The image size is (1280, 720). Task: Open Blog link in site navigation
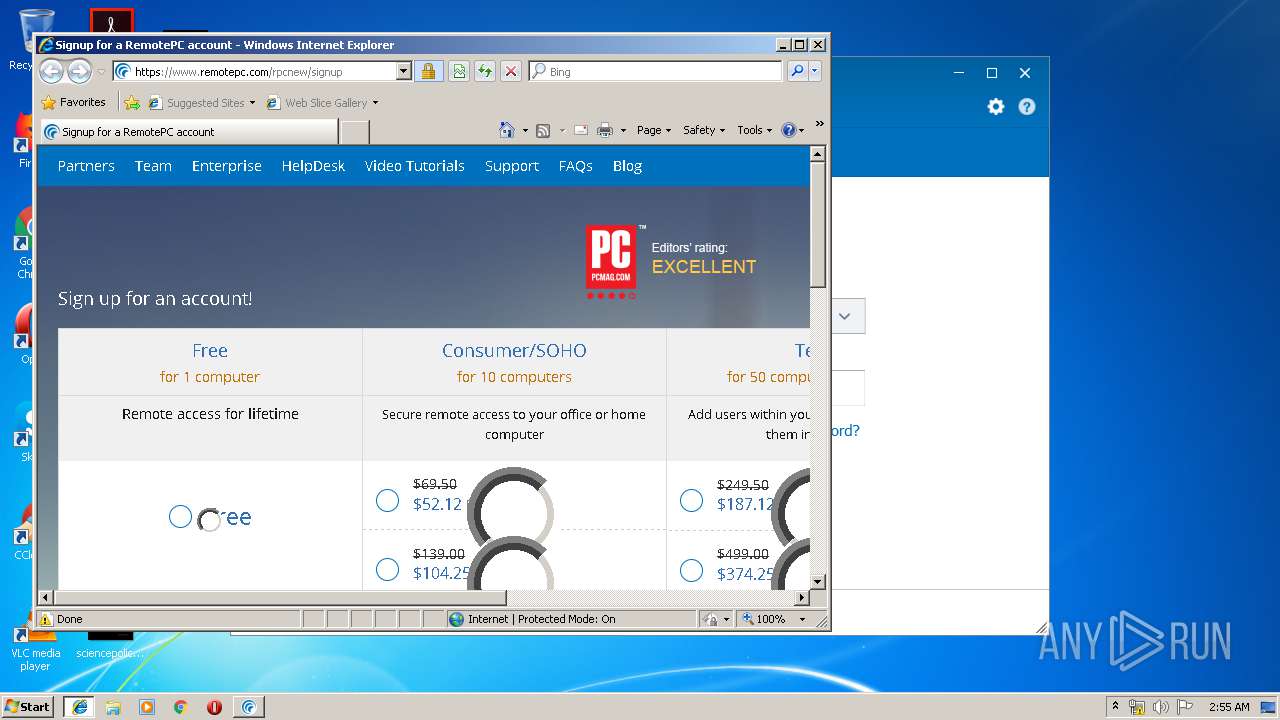coord(628,166)
